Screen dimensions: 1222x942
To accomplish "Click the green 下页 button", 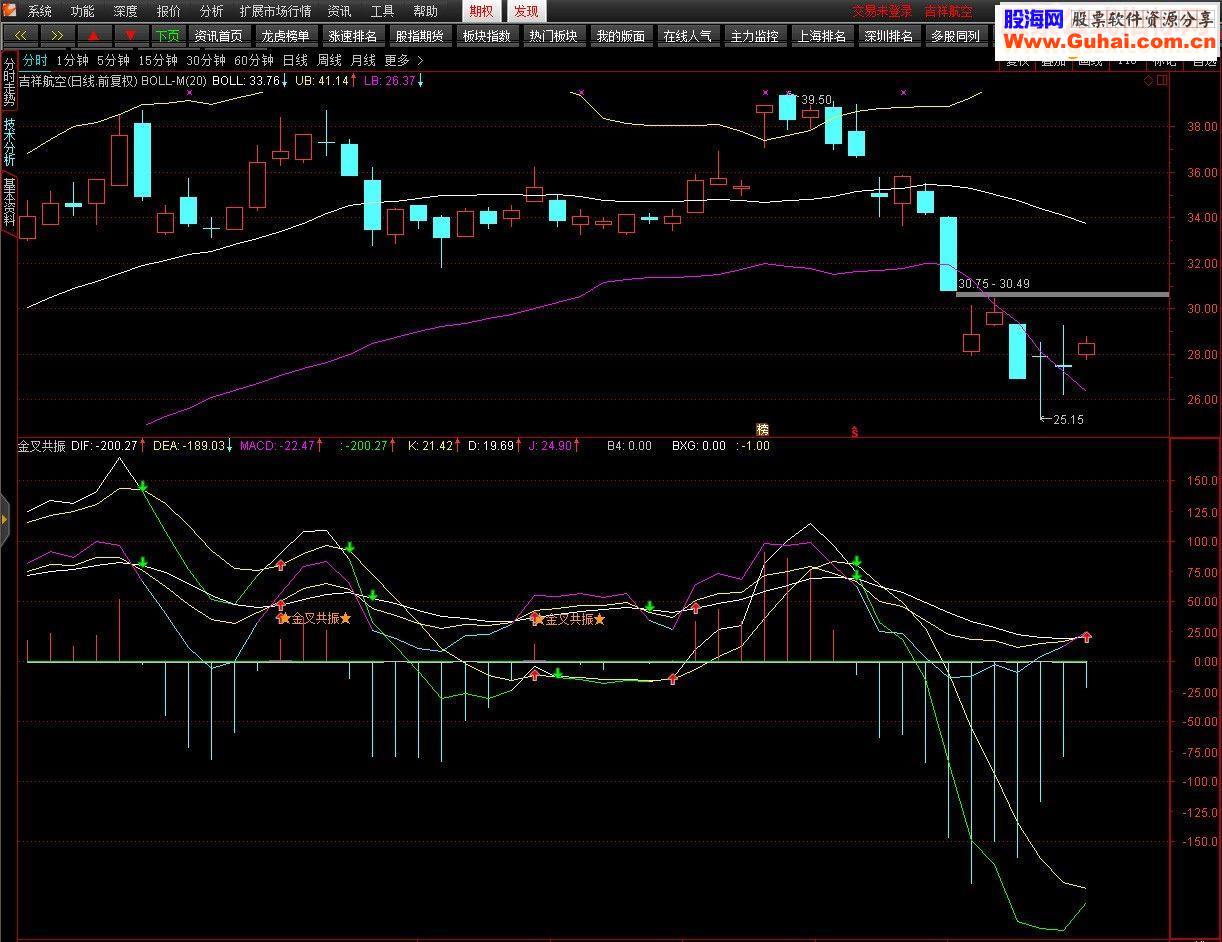I will [167, 36].
